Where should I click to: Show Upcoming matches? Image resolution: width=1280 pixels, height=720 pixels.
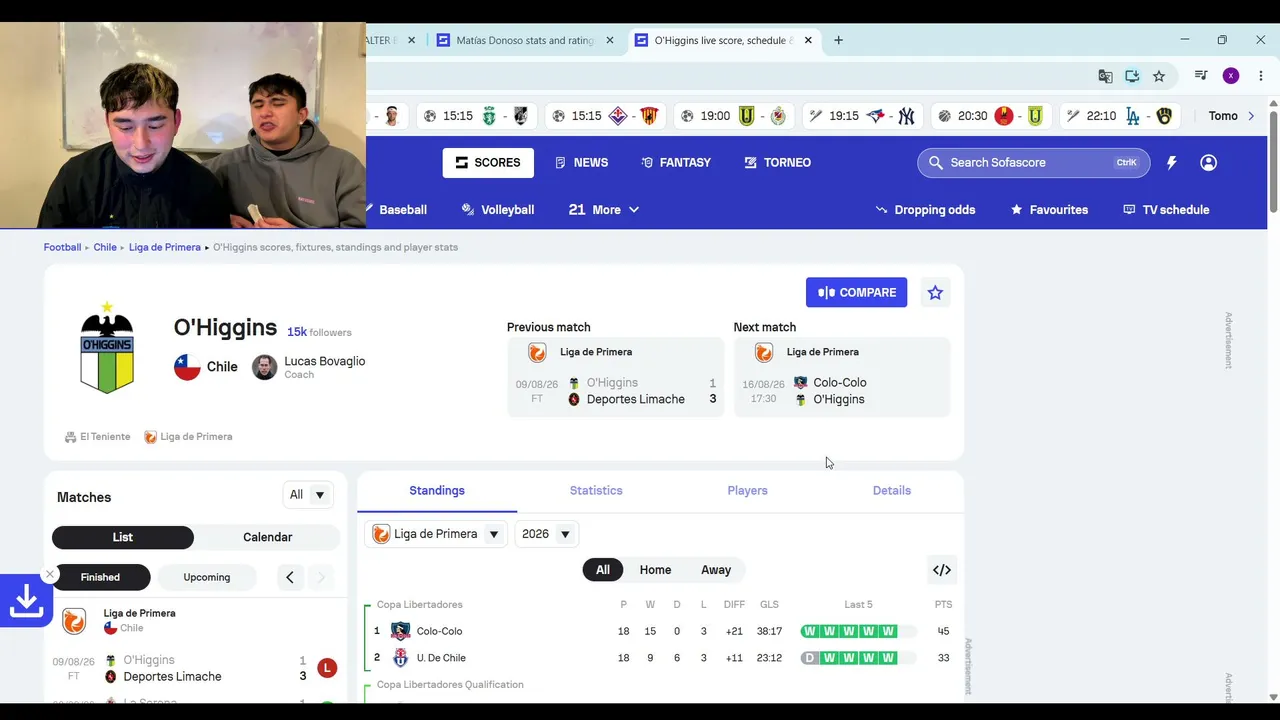coord(207,577)
